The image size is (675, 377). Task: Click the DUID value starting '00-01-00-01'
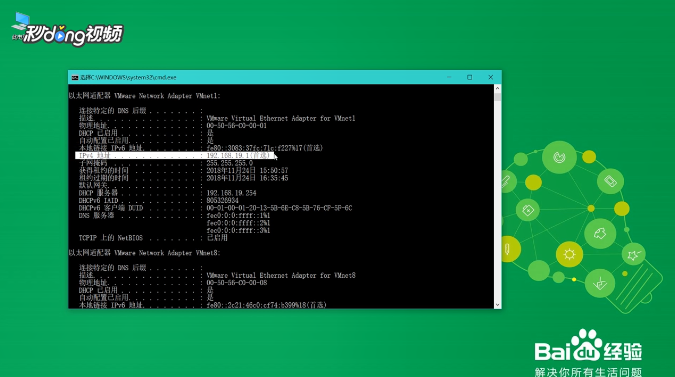(279, 208)
